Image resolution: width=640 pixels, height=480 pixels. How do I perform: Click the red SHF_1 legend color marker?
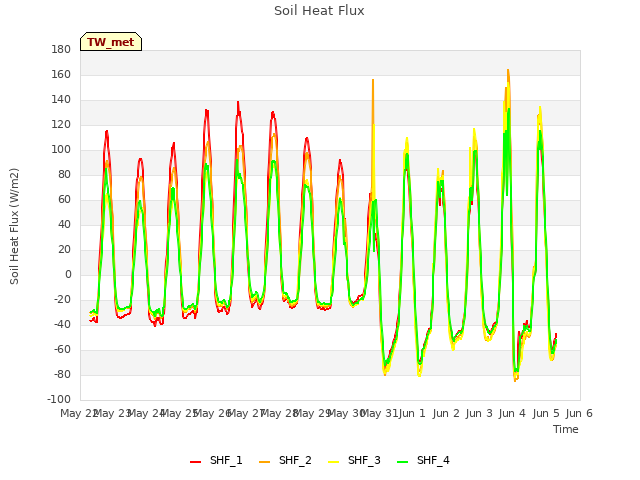[x=196, y=462]
